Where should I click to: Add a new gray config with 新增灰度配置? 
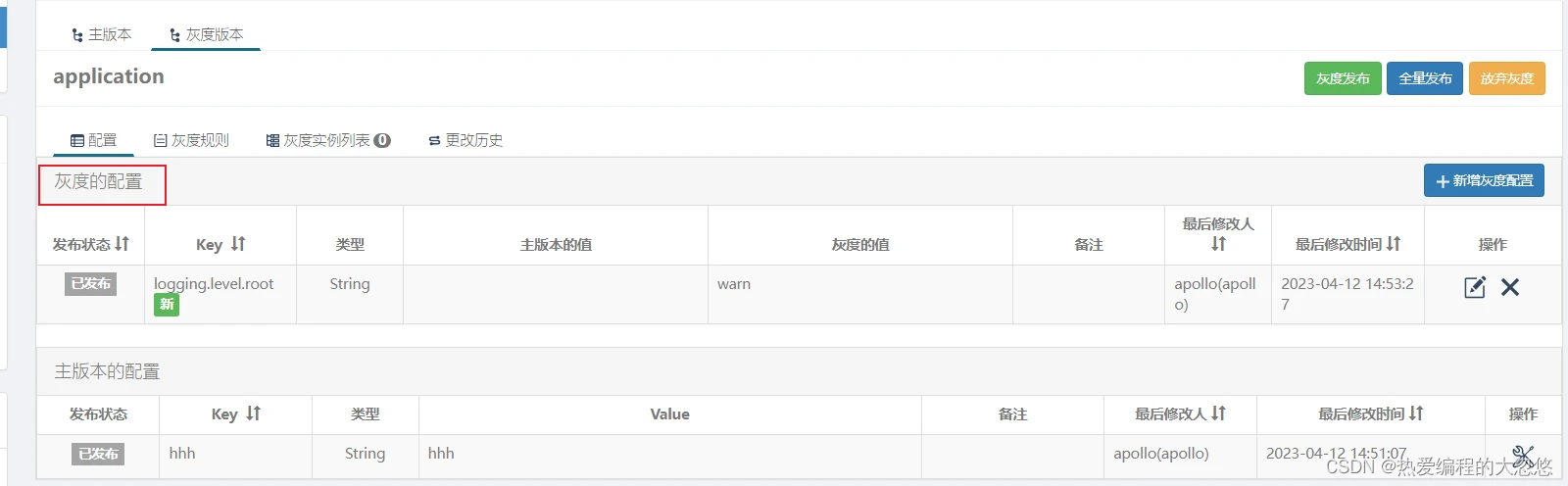1484,180
